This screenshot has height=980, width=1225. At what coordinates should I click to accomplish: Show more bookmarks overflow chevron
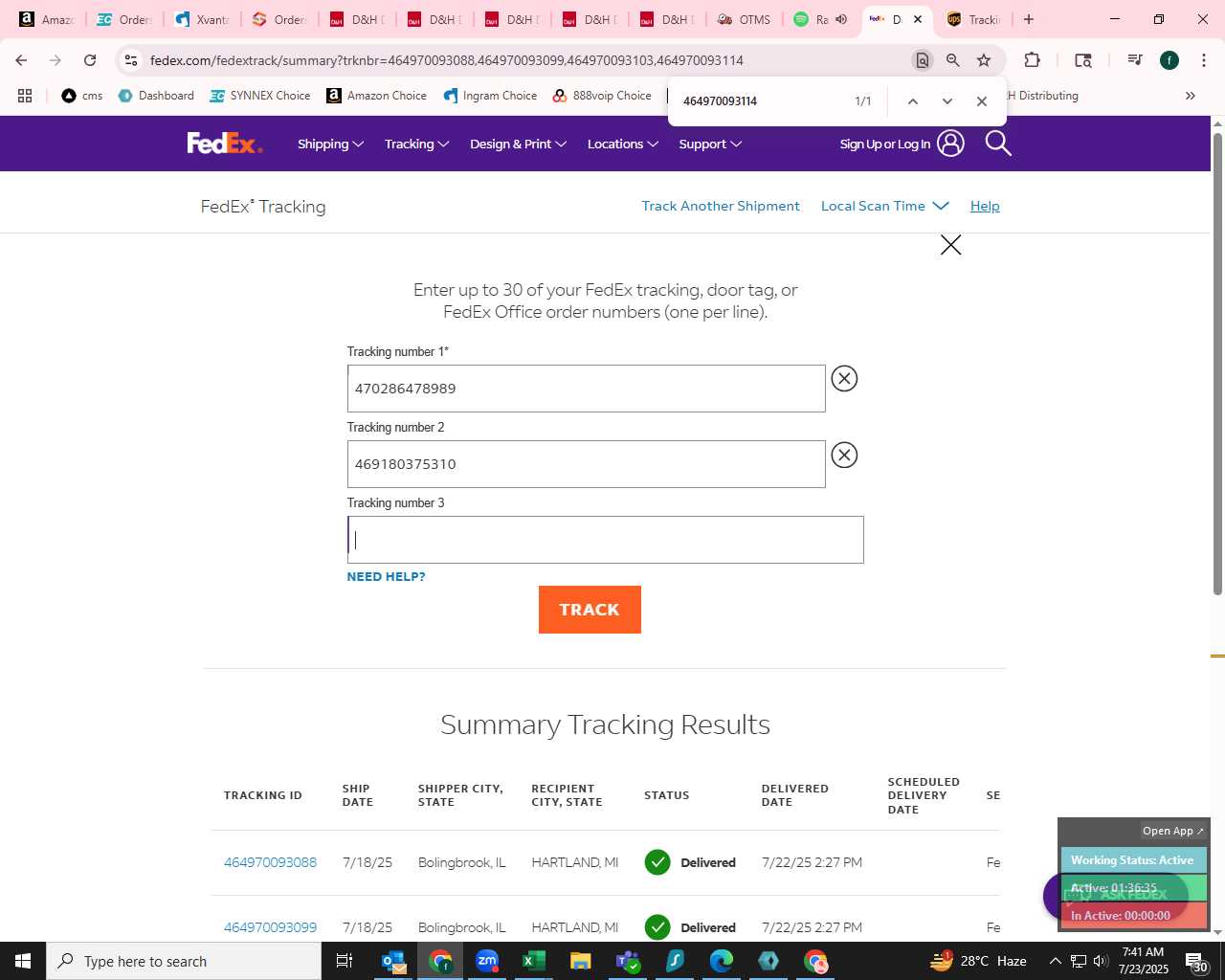[1191, 96]
